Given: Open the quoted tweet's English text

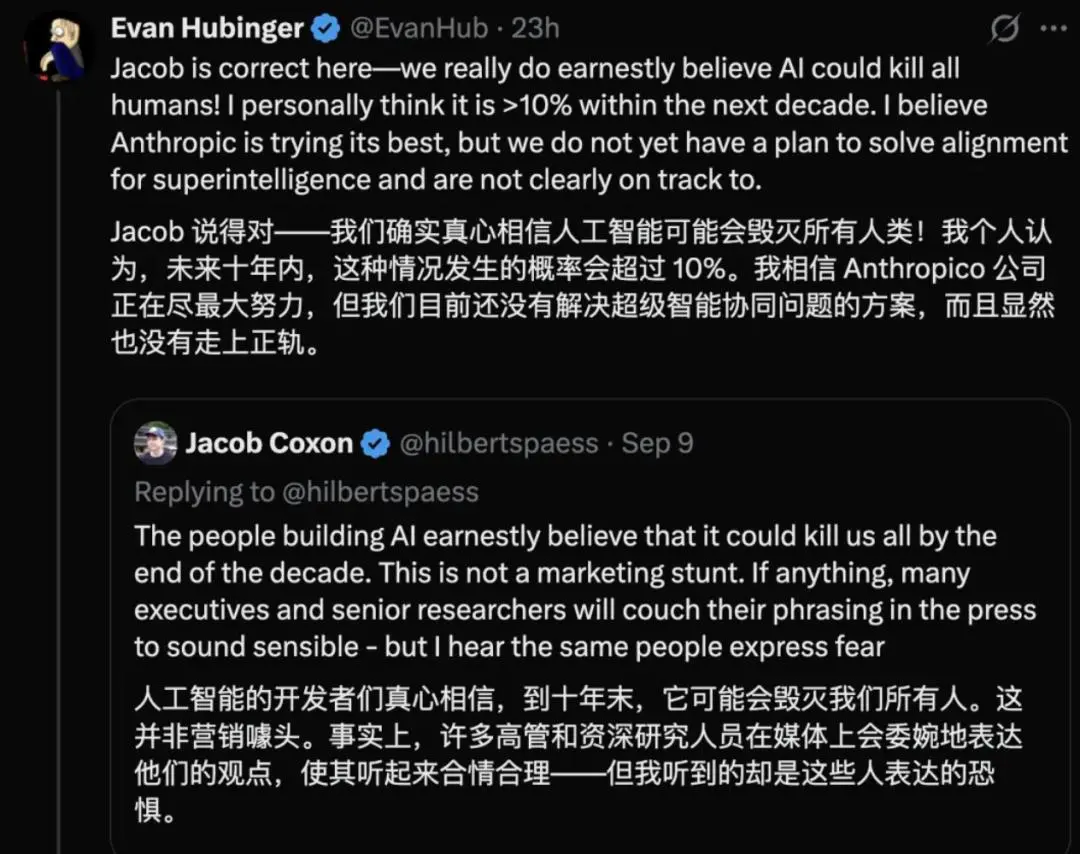Looking at the screenshot, I should coord(585,592).
